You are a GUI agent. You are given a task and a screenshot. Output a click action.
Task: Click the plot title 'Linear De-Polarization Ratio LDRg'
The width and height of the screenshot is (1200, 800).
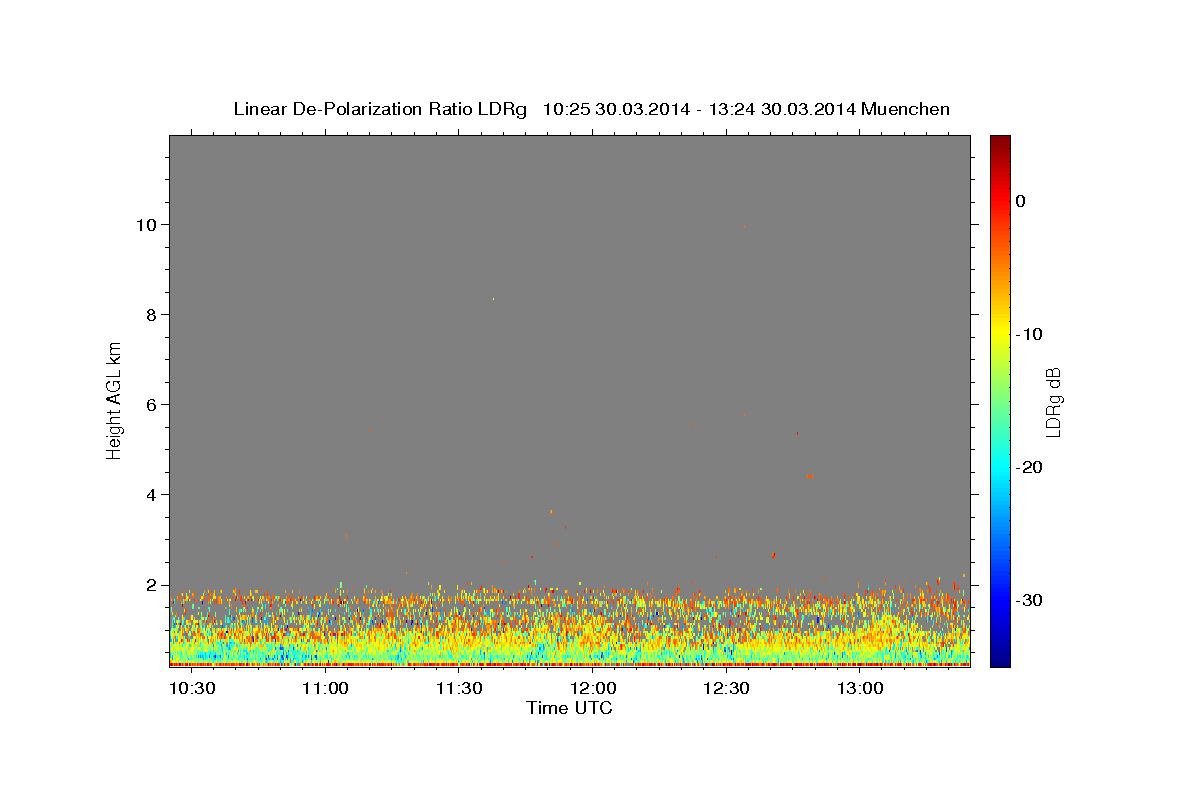(380, 109)
